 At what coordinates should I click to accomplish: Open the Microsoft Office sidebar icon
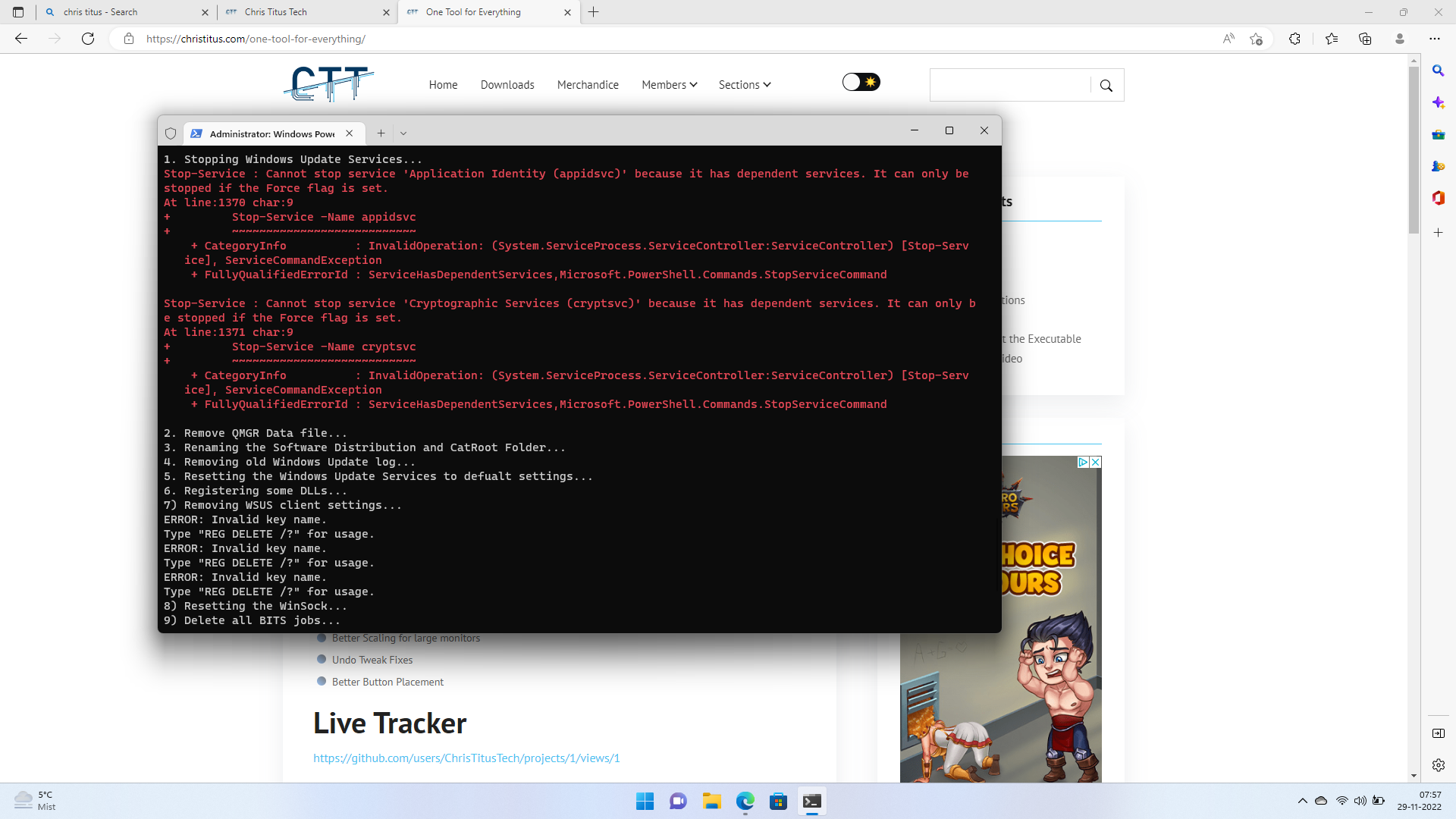click(1439, 198)
